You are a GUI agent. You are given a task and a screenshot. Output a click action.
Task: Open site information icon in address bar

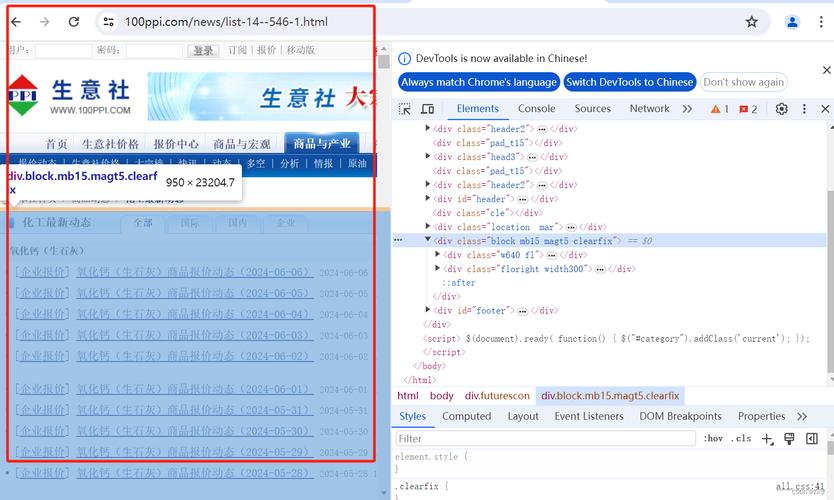(x=109, y=22)
